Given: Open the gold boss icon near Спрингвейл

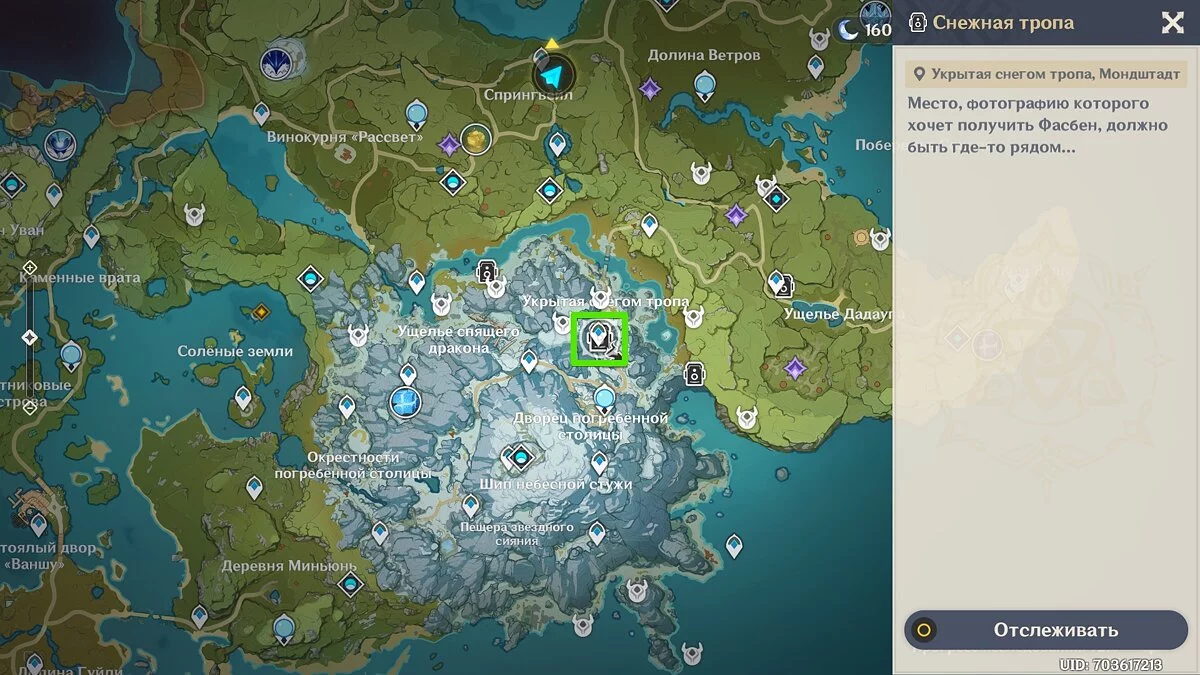Looking at the screenshot, I should pyautogui.click(x=476, y=140).
